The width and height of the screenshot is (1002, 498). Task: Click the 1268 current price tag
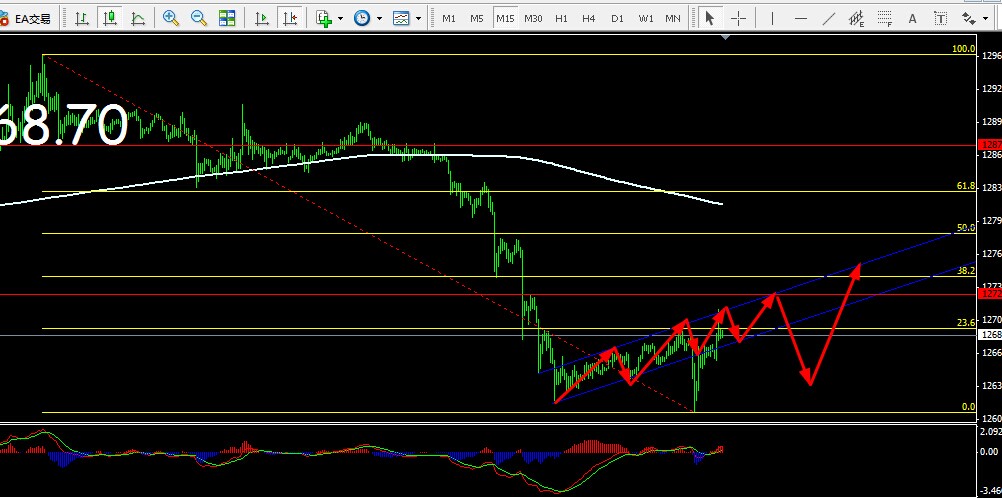pos(990,334)
